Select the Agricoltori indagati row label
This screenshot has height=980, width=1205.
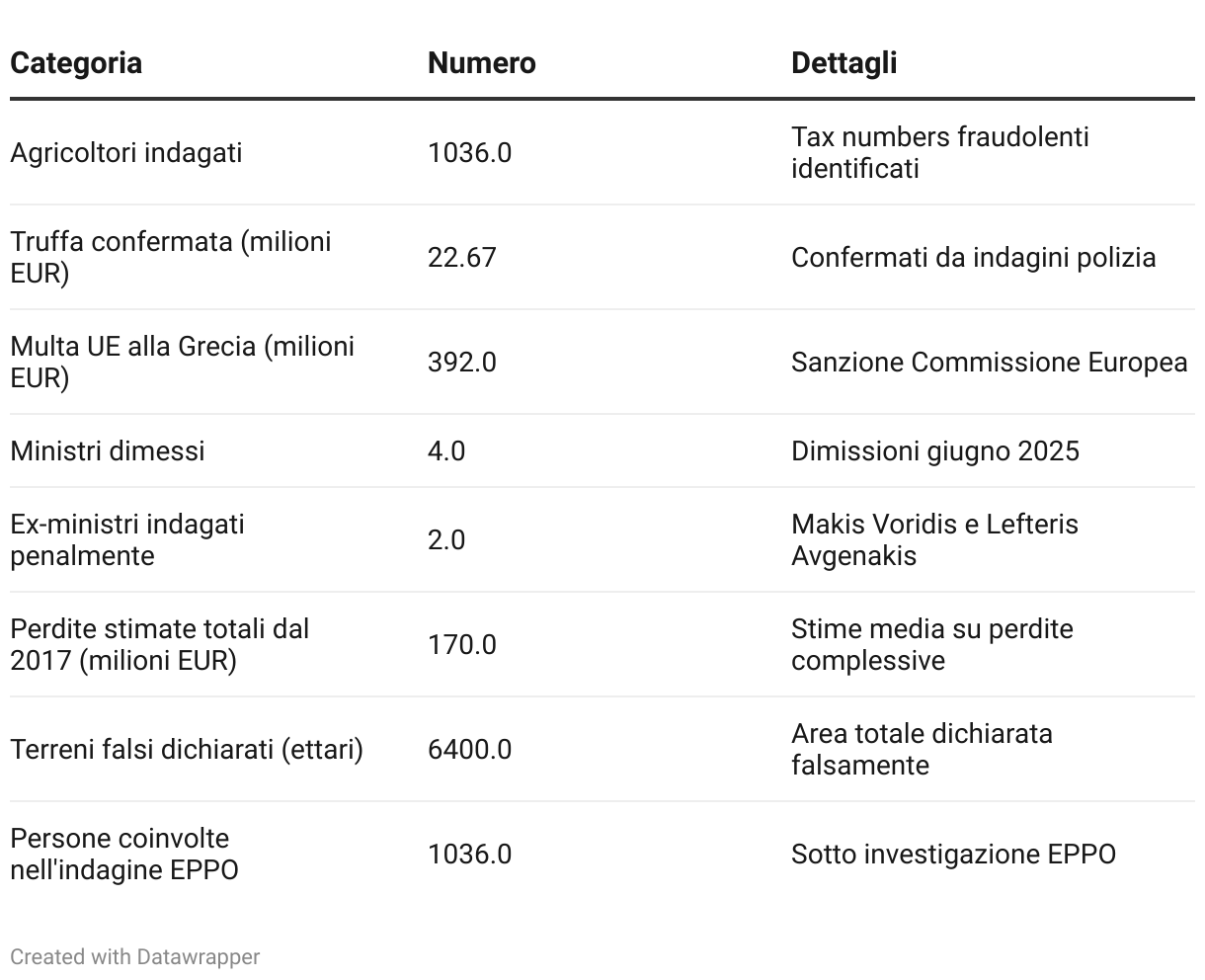coord(126,153)
